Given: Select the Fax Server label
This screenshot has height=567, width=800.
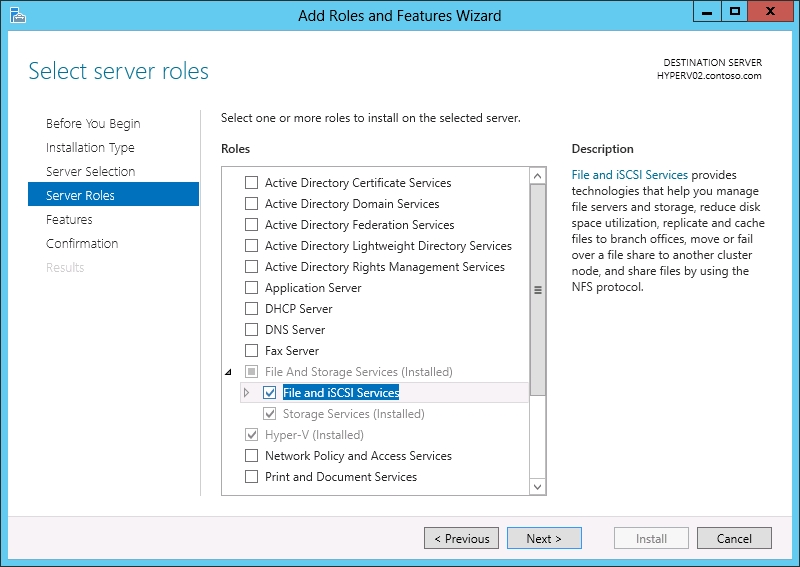Looking at the screenshot, I should [x=292, y=351].
